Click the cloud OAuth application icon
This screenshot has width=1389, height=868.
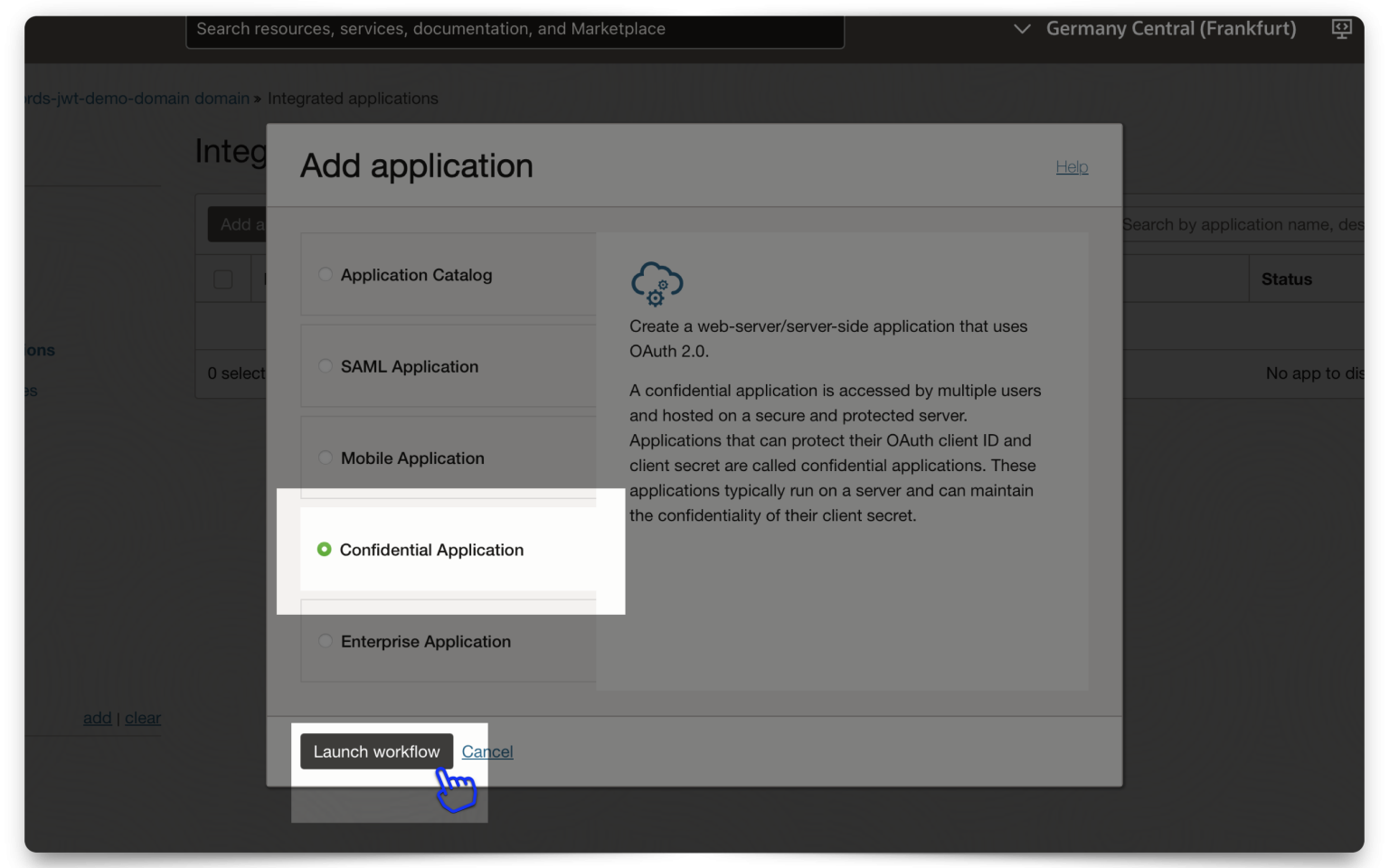pos(657,285)
